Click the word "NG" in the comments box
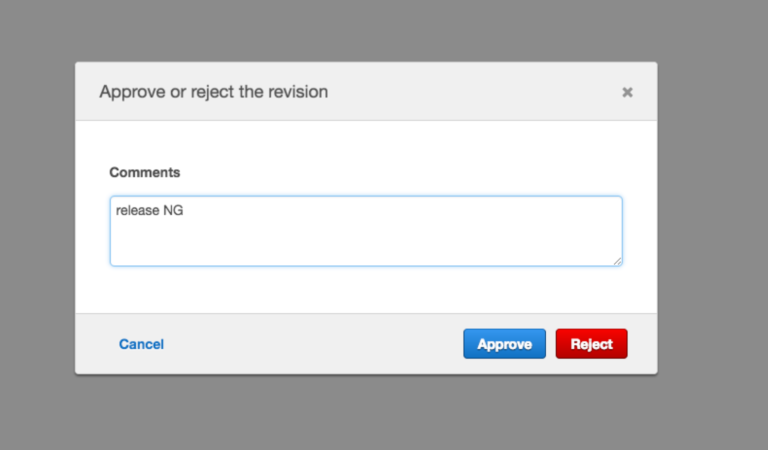 point(174,211)
